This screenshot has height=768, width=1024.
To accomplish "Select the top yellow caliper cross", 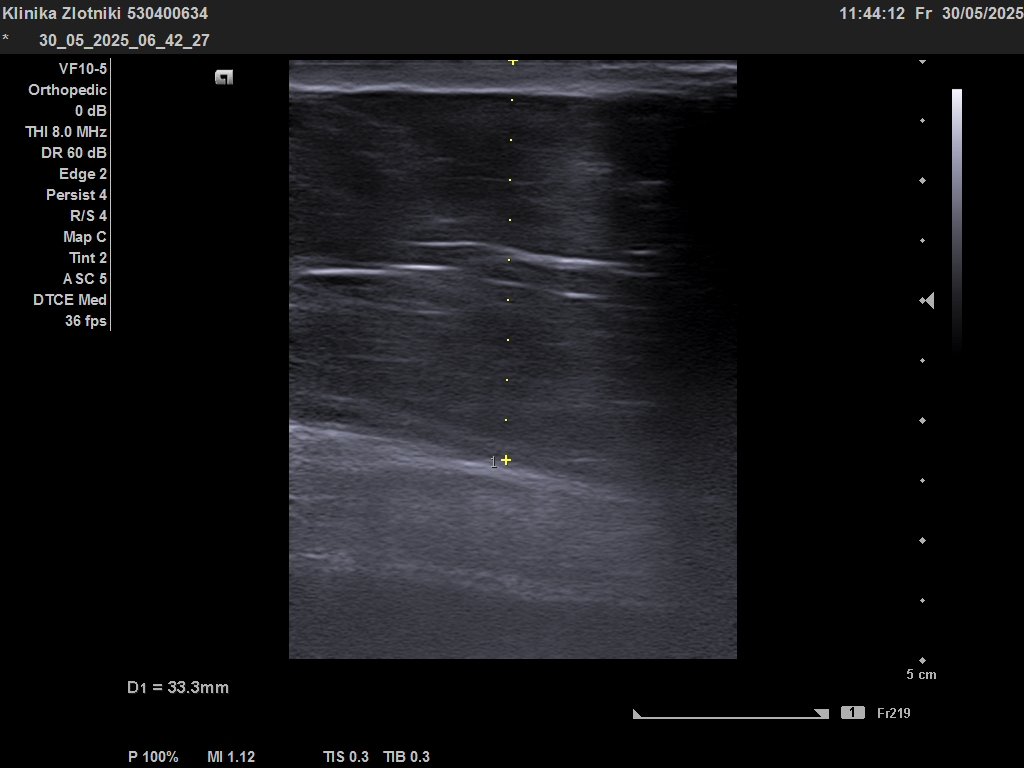I will (x=513, y=62).
